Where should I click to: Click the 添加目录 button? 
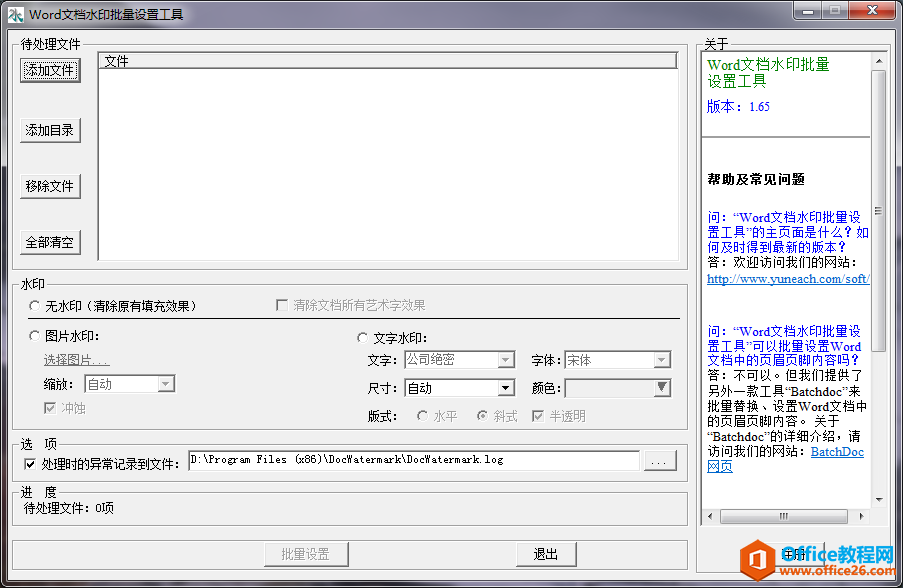click(x=50, y=130)
